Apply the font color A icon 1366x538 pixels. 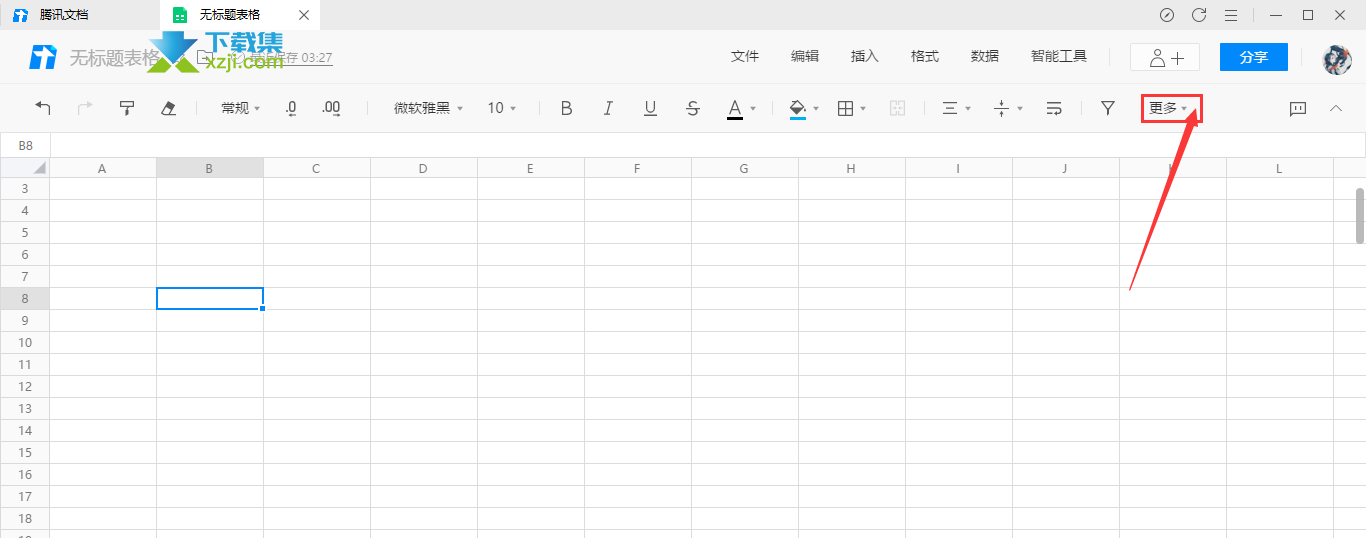click(x=735, y=108)
